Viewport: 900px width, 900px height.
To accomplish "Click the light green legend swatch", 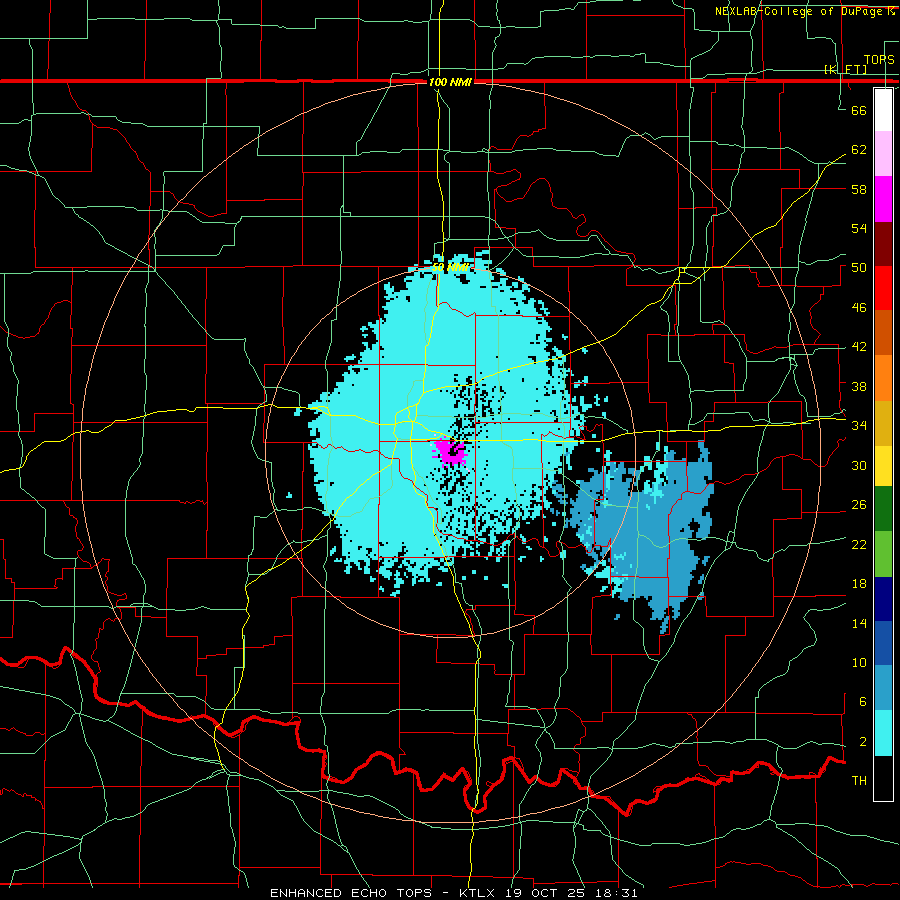I will (883, 554).
